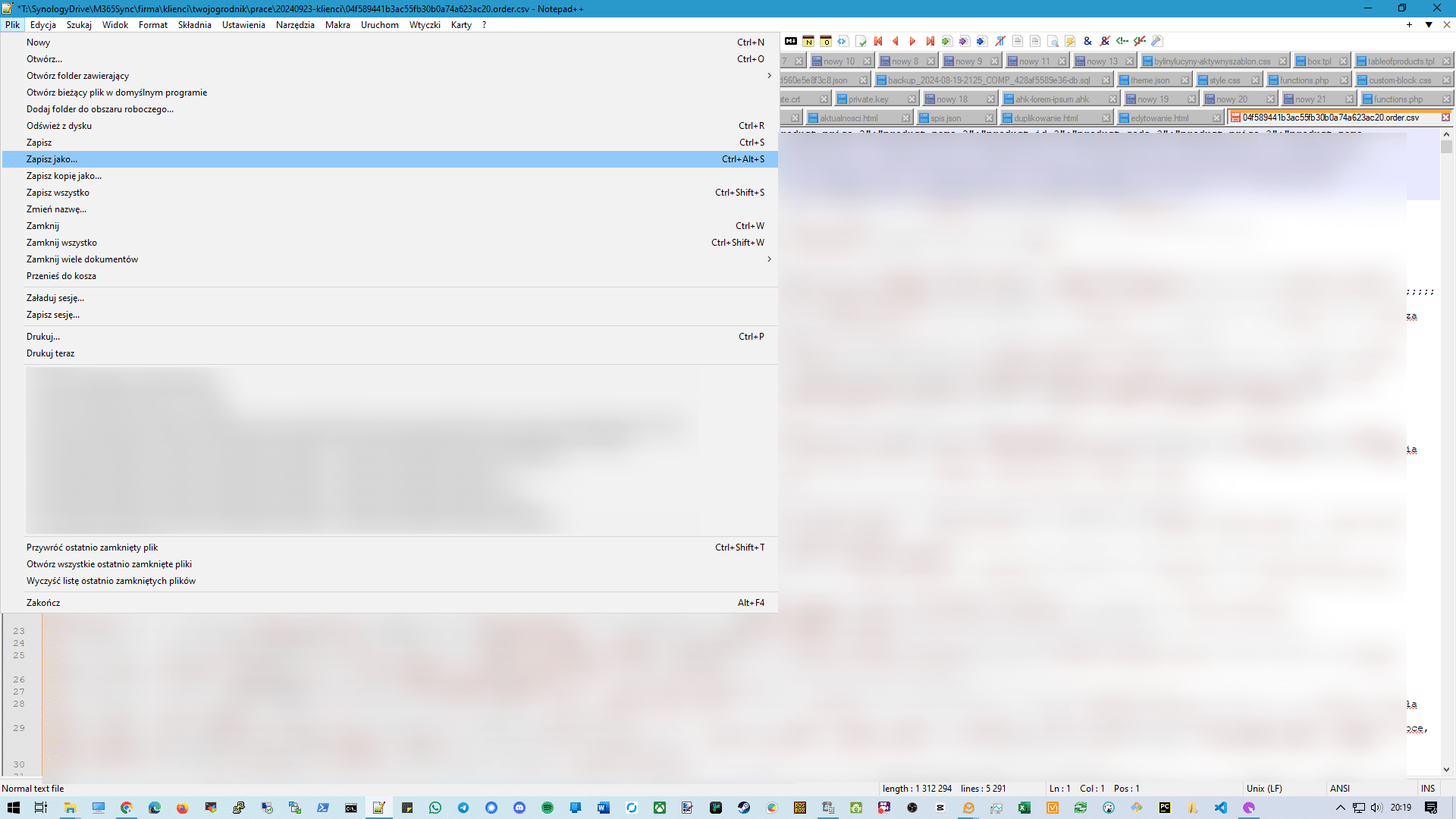This screenshot has height=819, width=1456.
Task: Click the vertical scrollbar down arrow
Action: tap(1446, 769)
